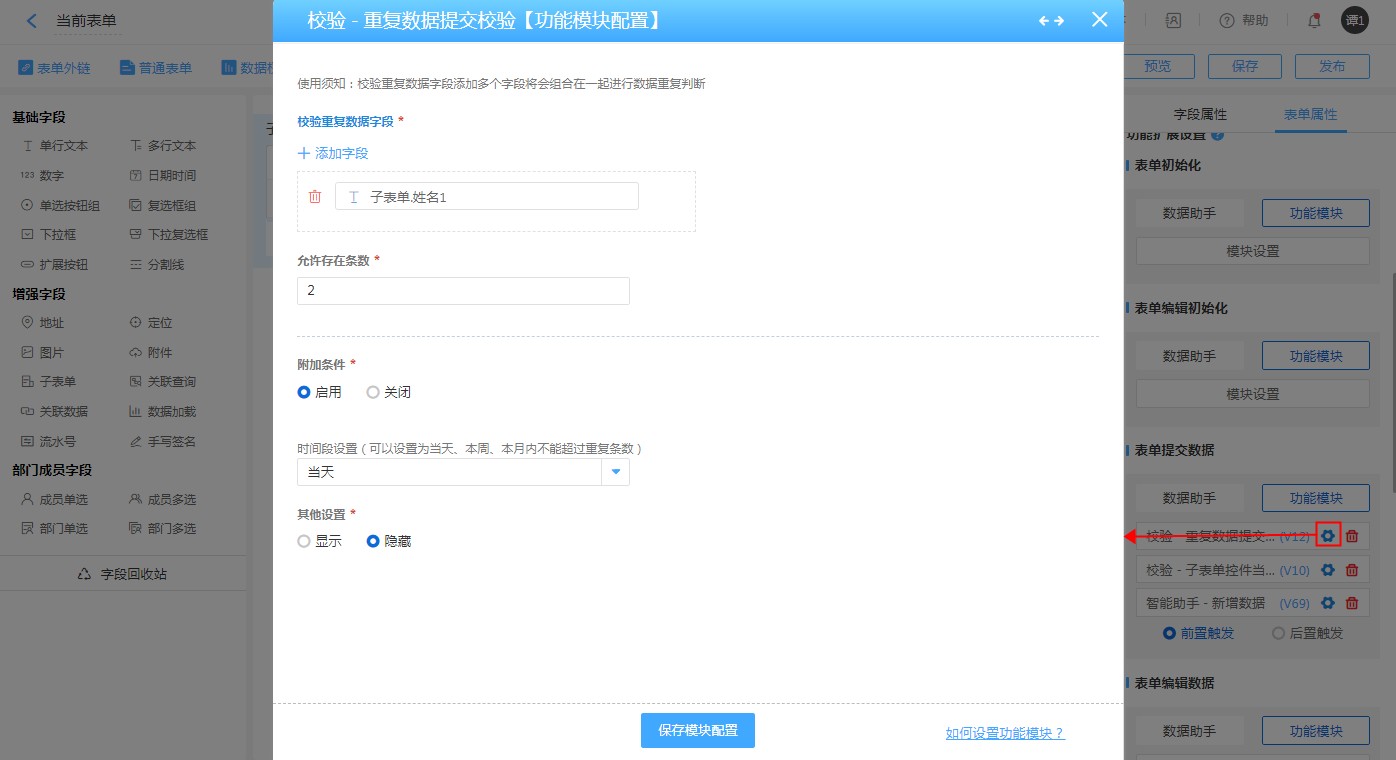Select 启用 for 附加条件

point(304,393)
